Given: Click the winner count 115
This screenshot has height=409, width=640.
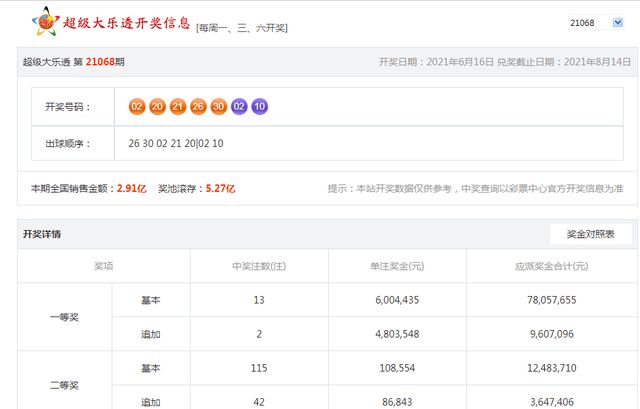Looking at the screenshot, I should [259, 368].
